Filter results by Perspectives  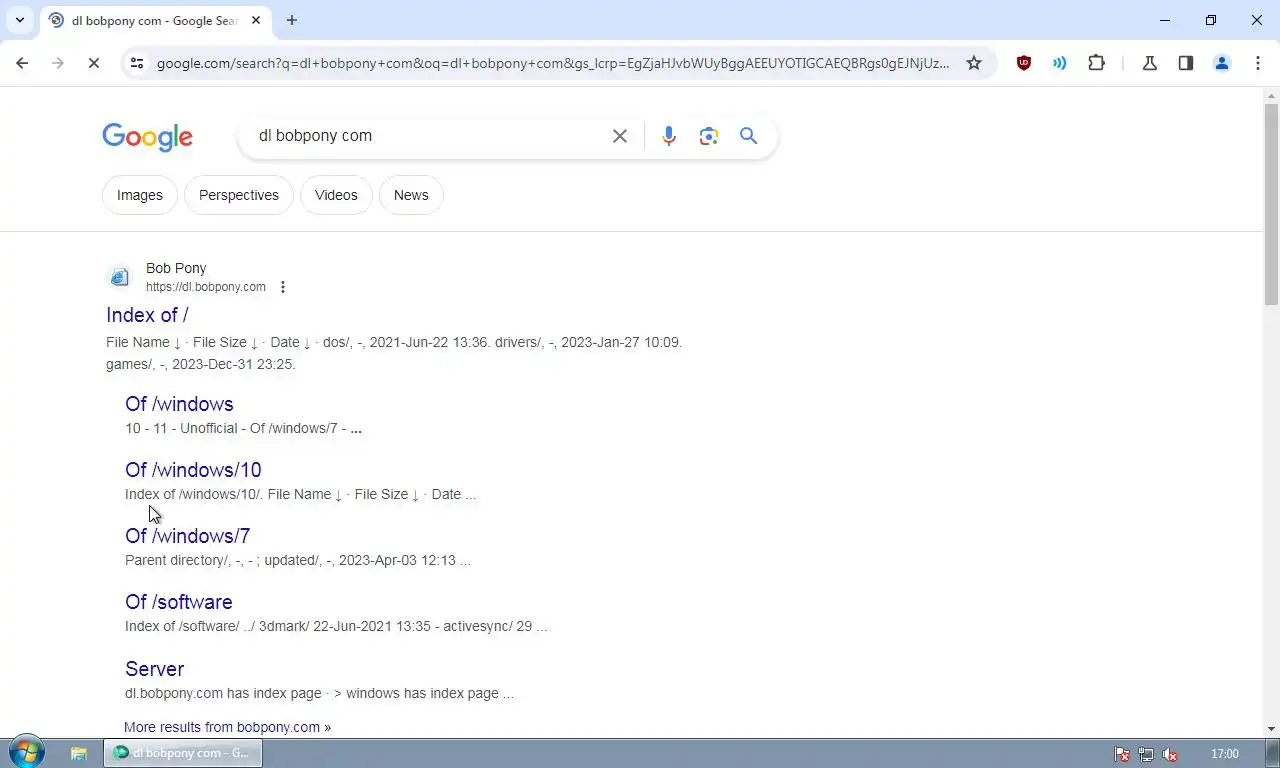239,195
